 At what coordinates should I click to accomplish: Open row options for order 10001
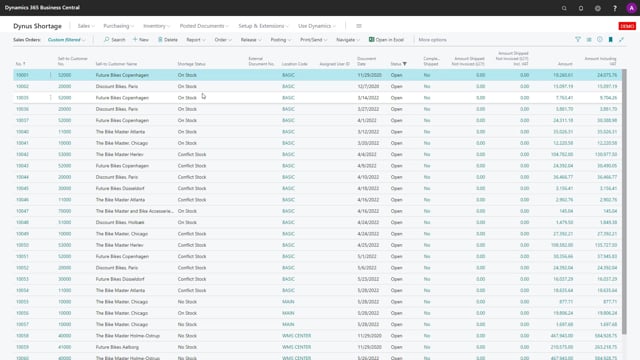pos(51,75)
